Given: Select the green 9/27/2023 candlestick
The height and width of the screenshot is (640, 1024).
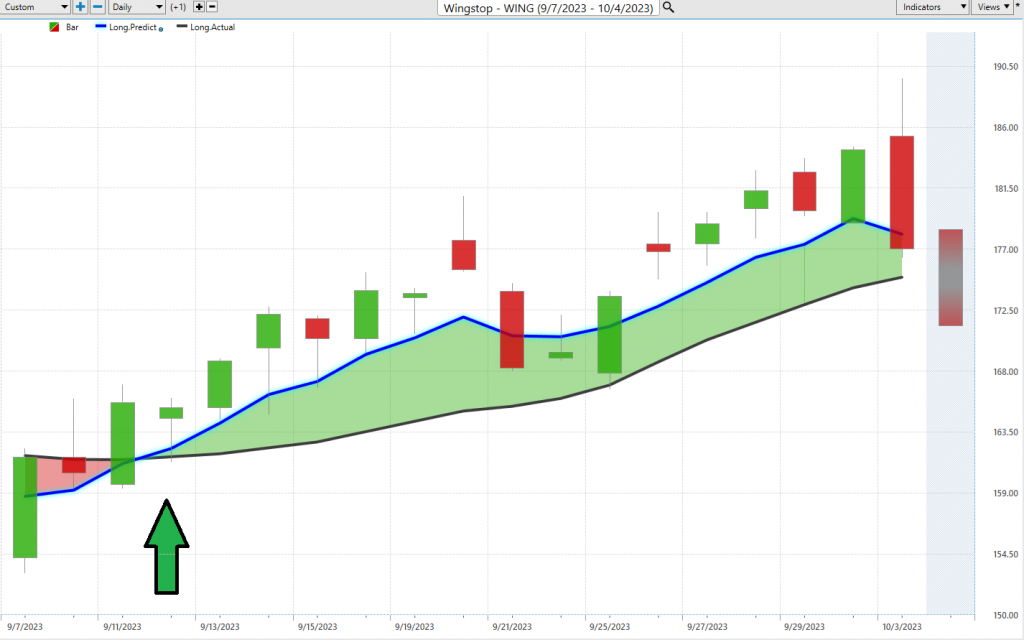Looking at the screenshot, I should (x=707, y=234).
